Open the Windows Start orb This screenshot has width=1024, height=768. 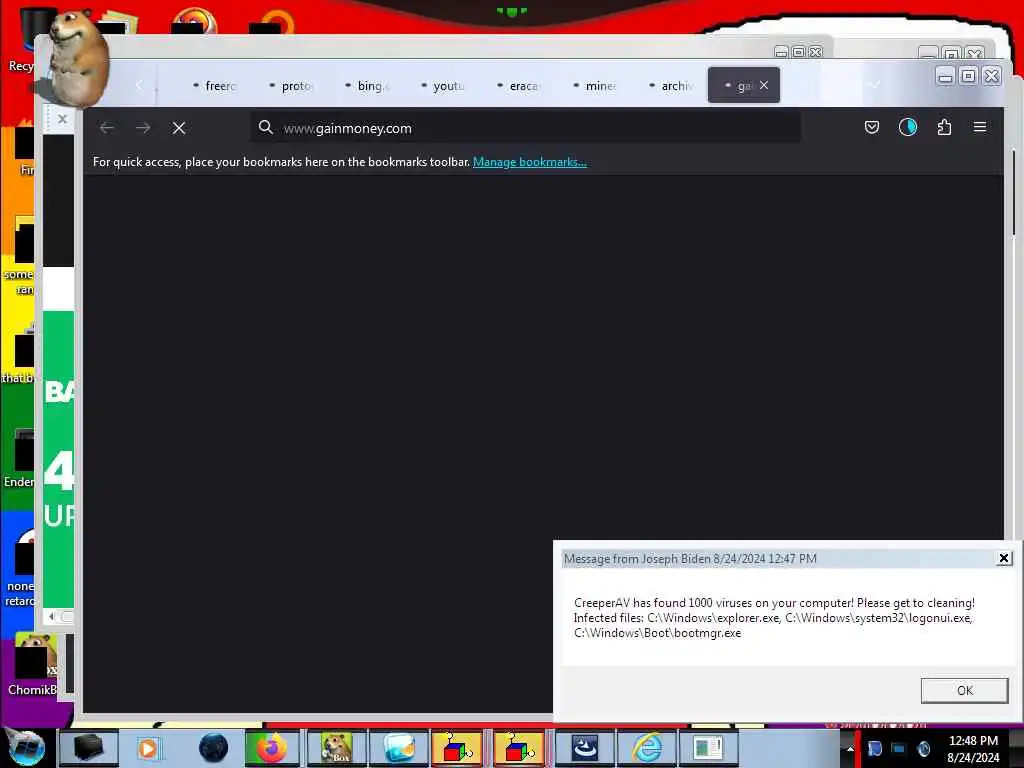[24, 748]
